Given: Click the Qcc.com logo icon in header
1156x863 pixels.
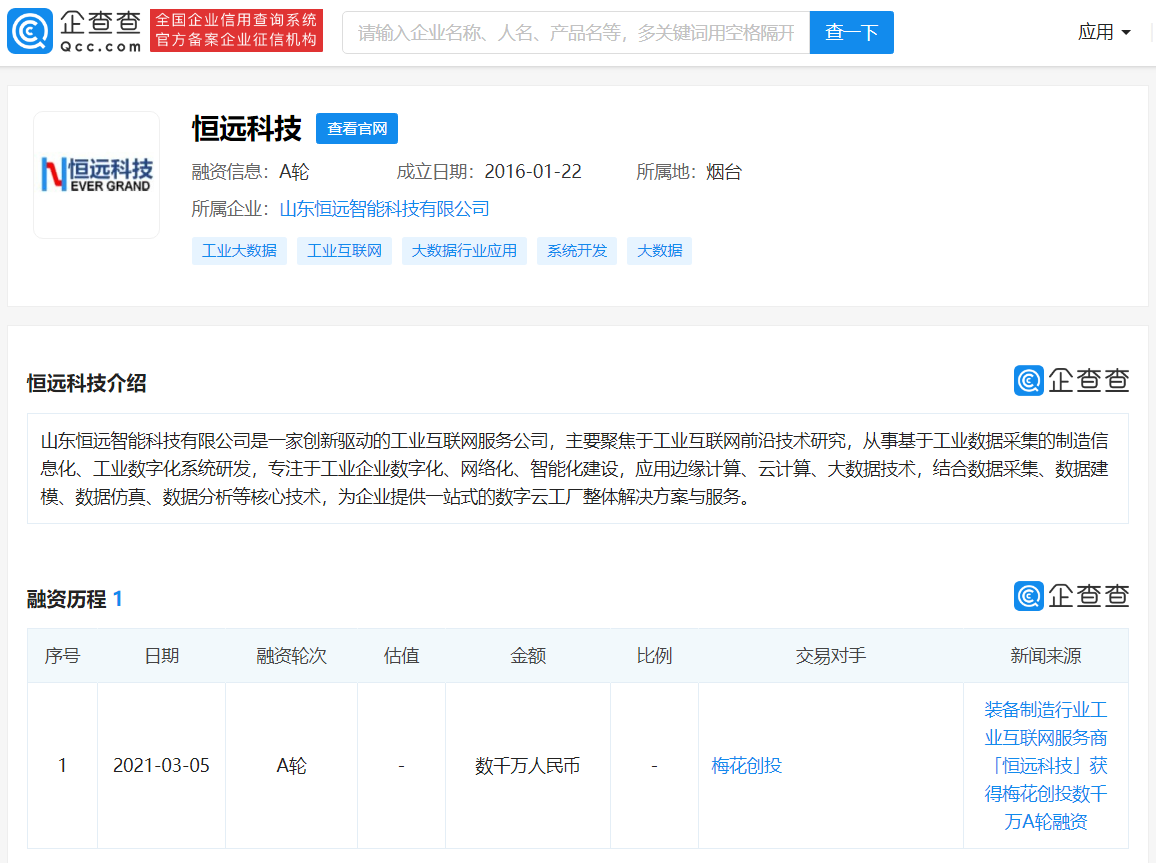Looking at the screenshot, I should tap(29, 32).
